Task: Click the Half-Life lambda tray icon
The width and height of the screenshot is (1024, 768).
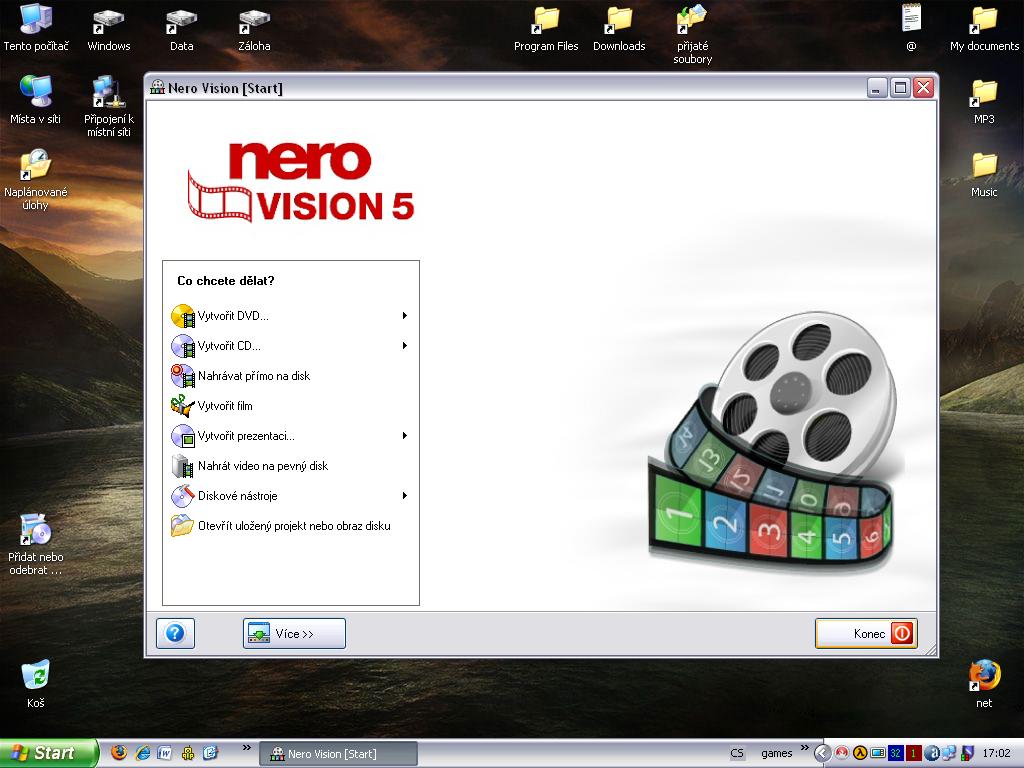Action: pyautogui.click(x=860, y=754)
